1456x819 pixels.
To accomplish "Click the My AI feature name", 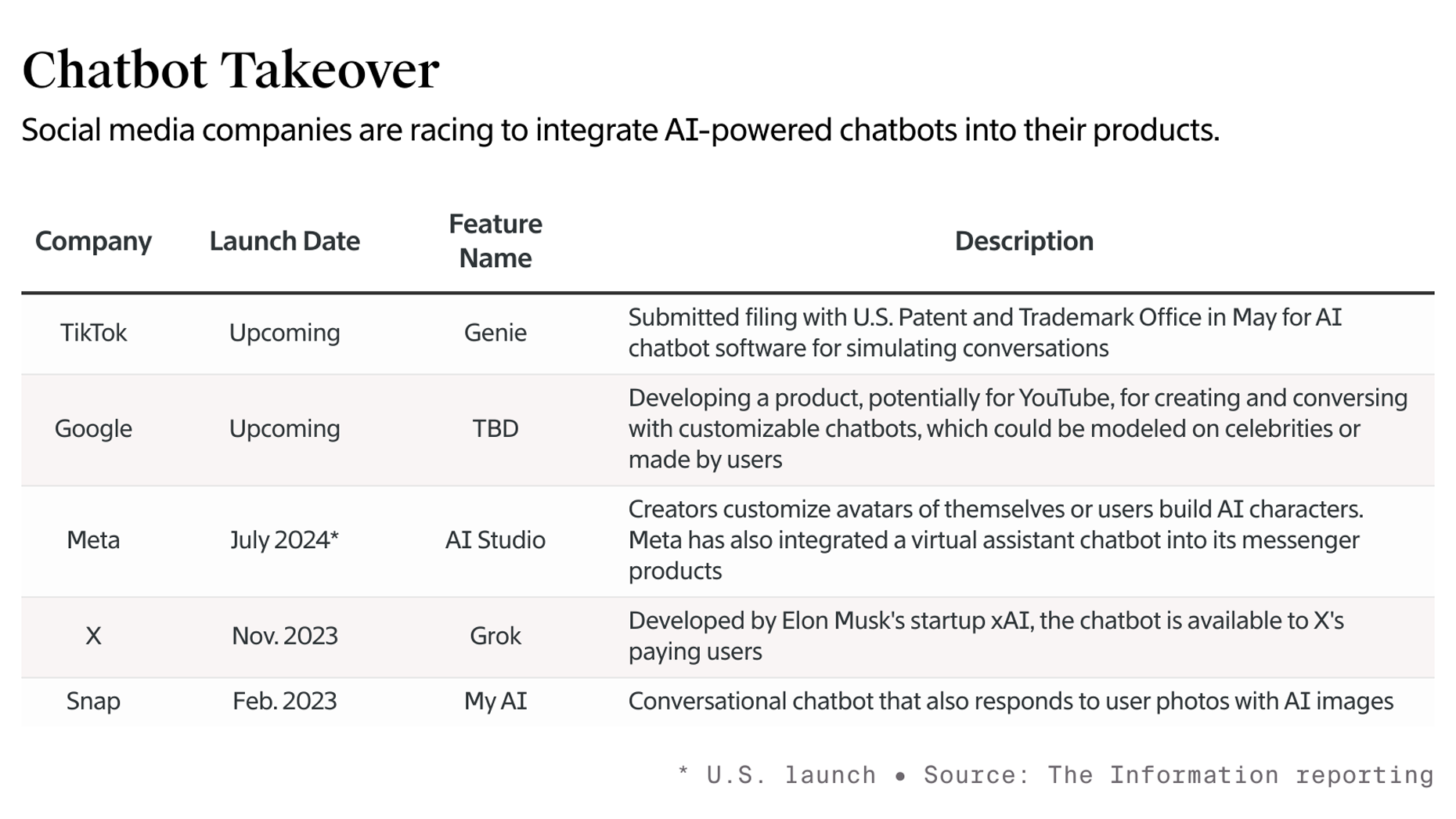I will pos(495,701).
